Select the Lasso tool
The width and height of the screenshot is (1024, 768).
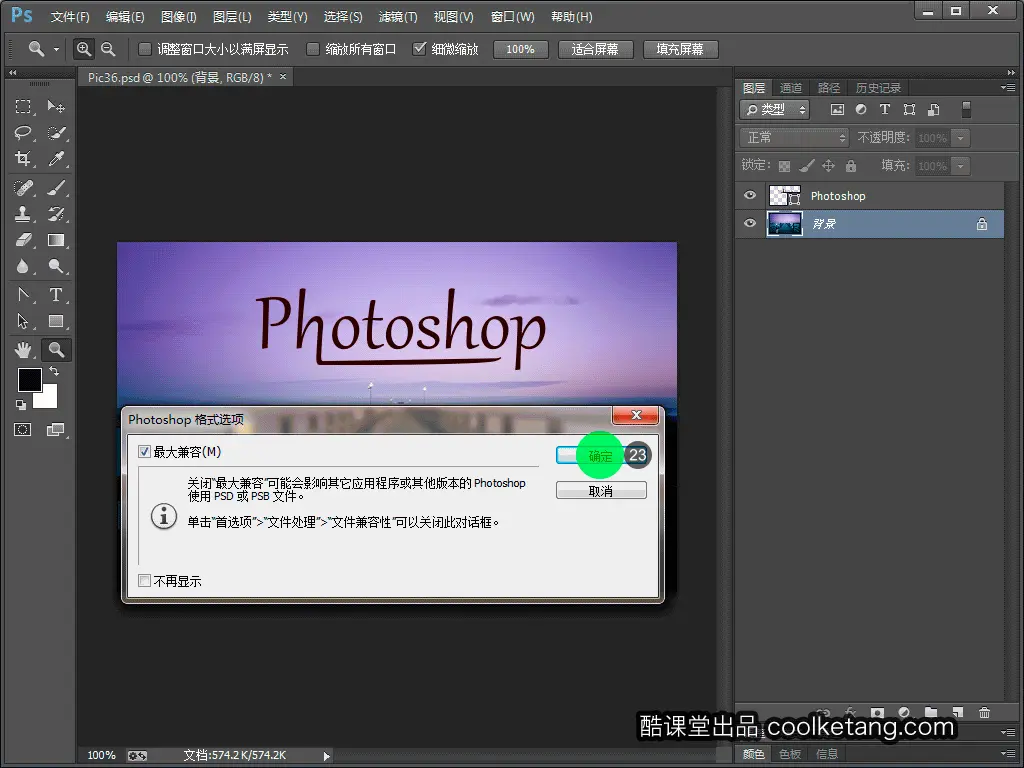click(23, 133)
